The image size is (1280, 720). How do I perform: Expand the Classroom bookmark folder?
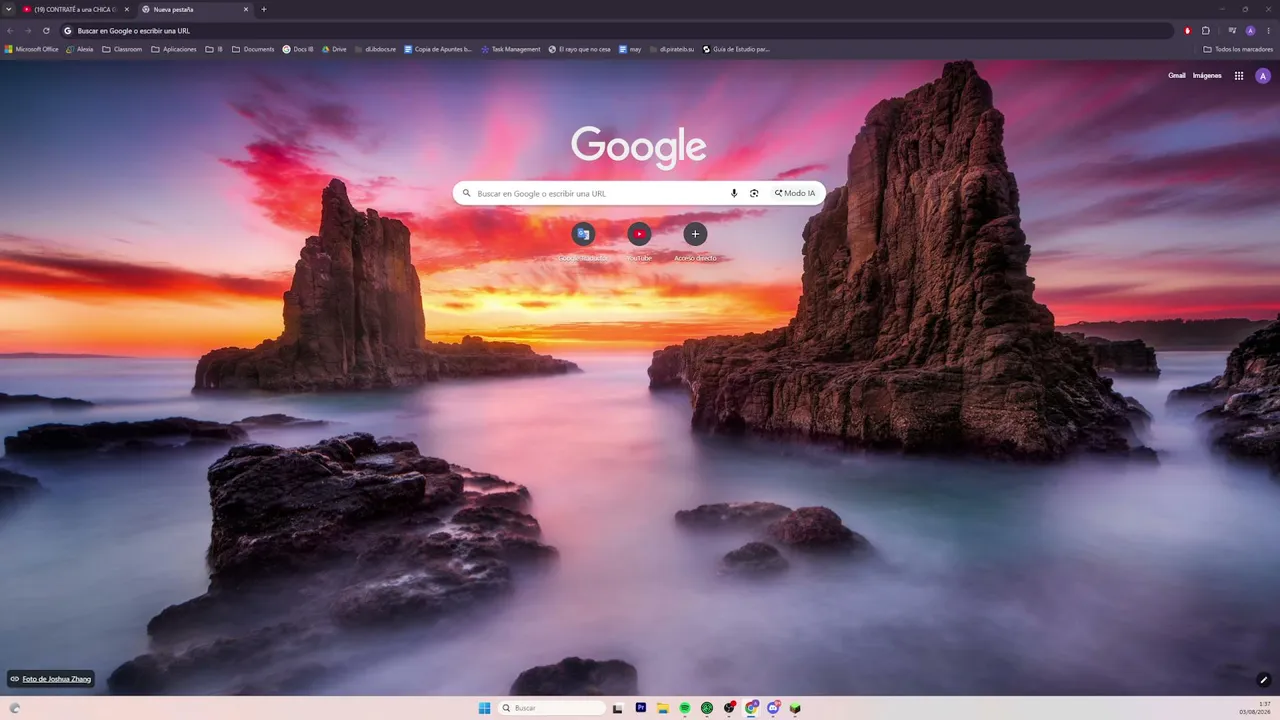[x=122, y=49]
